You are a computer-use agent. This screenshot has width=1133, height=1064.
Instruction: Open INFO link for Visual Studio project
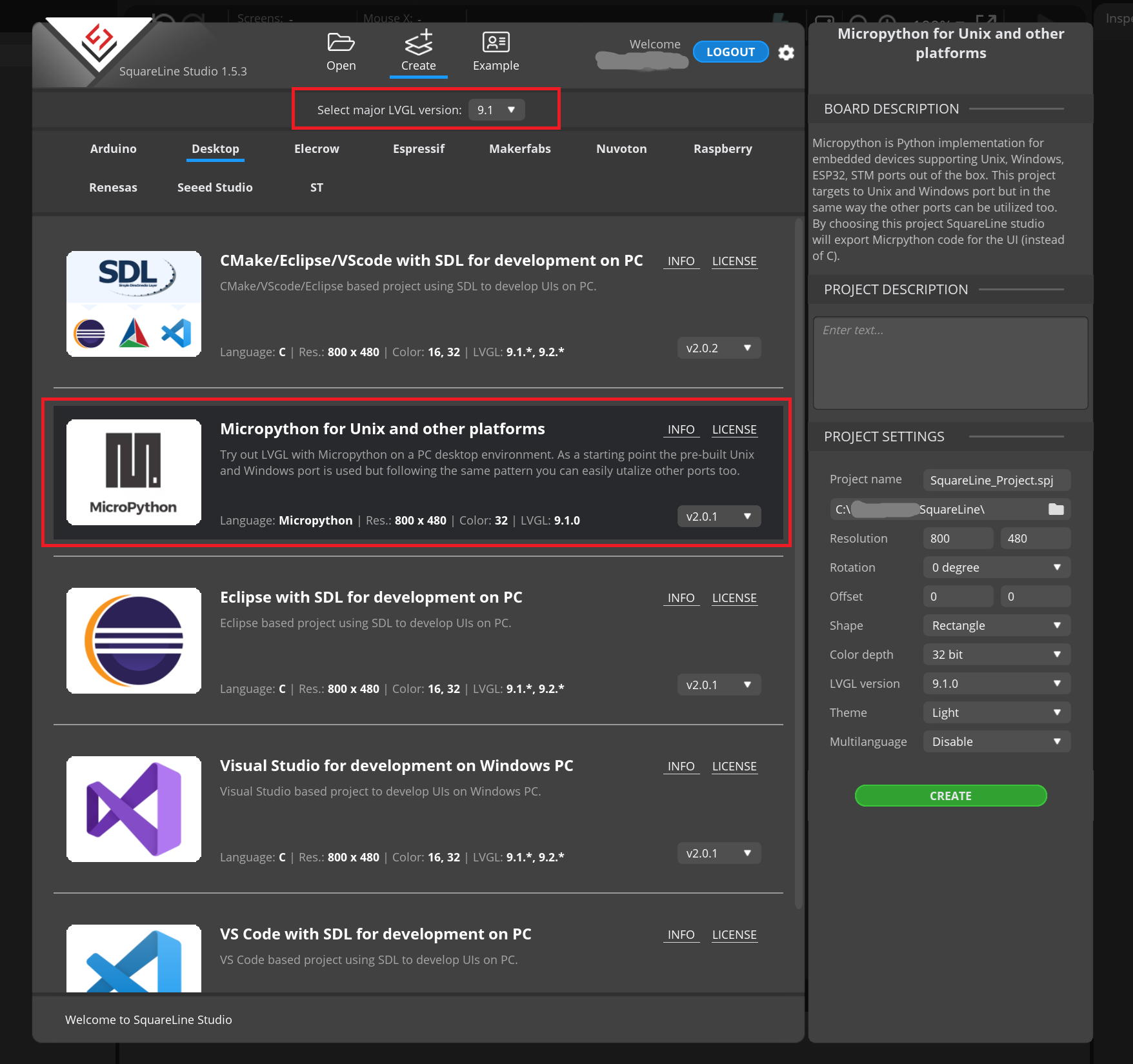(x=681, y=767)
